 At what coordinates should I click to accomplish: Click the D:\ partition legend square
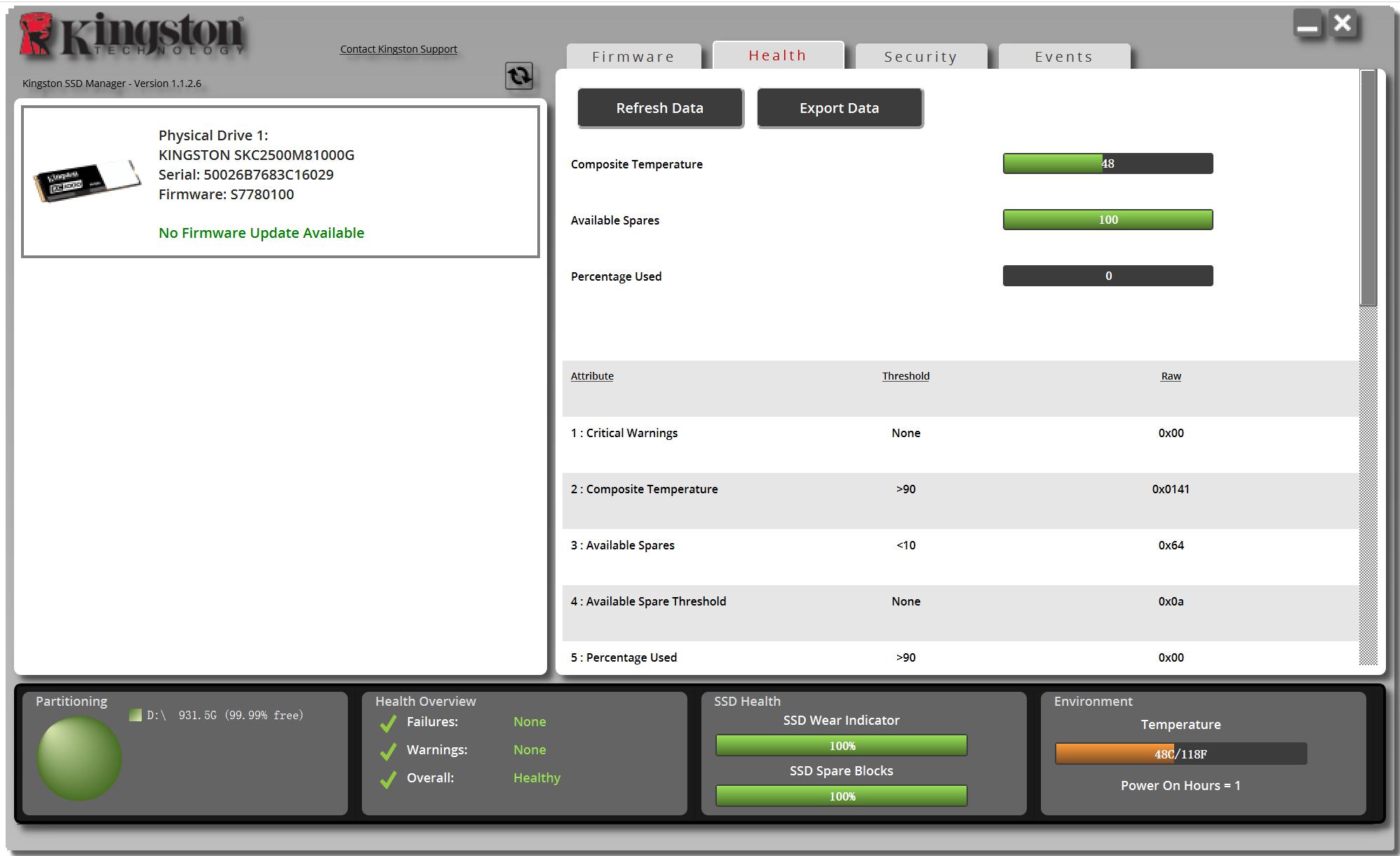(135, 715)
